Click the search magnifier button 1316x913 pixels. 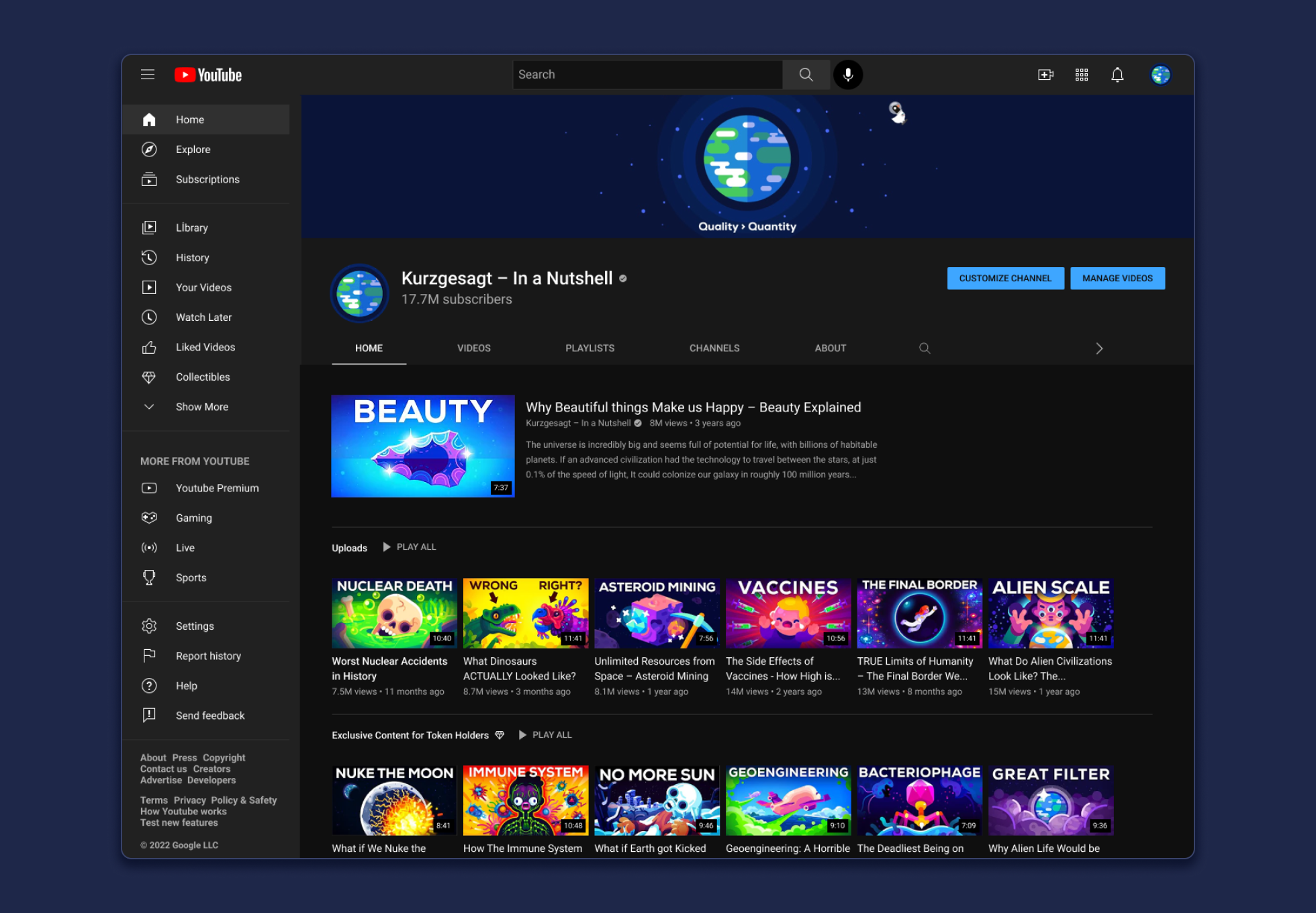click(806, 75)
